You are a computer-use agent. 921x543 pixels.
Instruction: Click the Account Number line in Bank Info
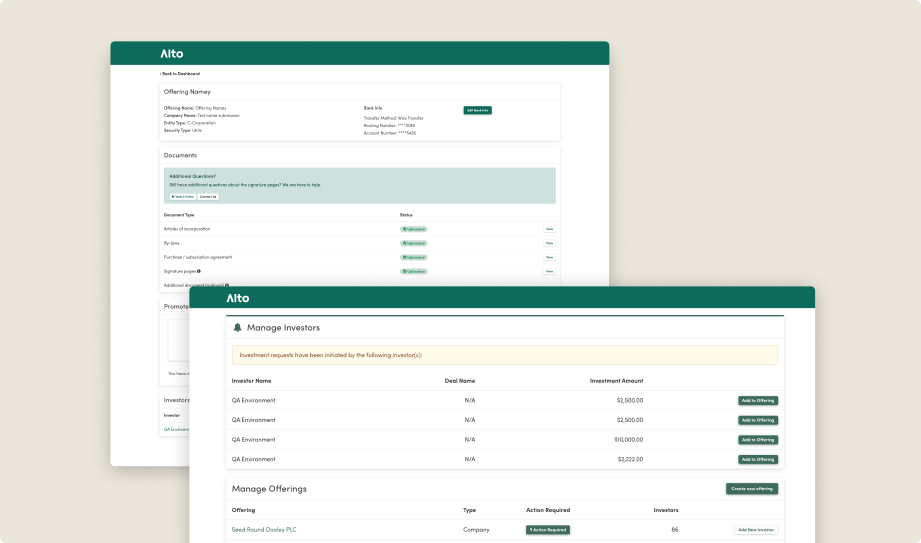pos(390,133)
